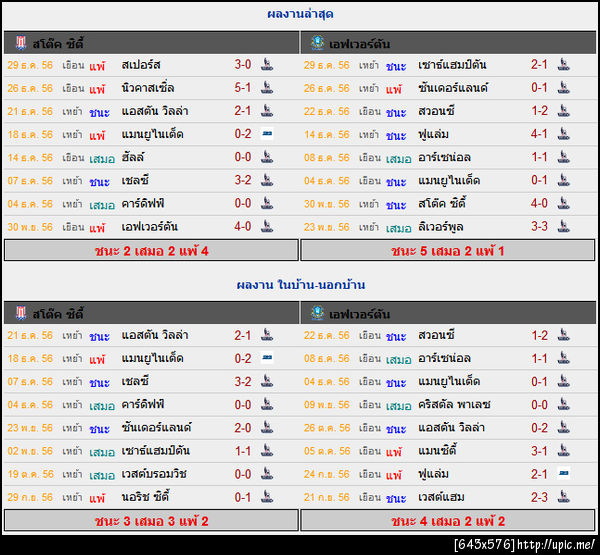600x555 pixels.
Task: Click date 19 ต.ค. 56 in เวสต์บรอมวิช row
Action: click(x=30, y=474)
